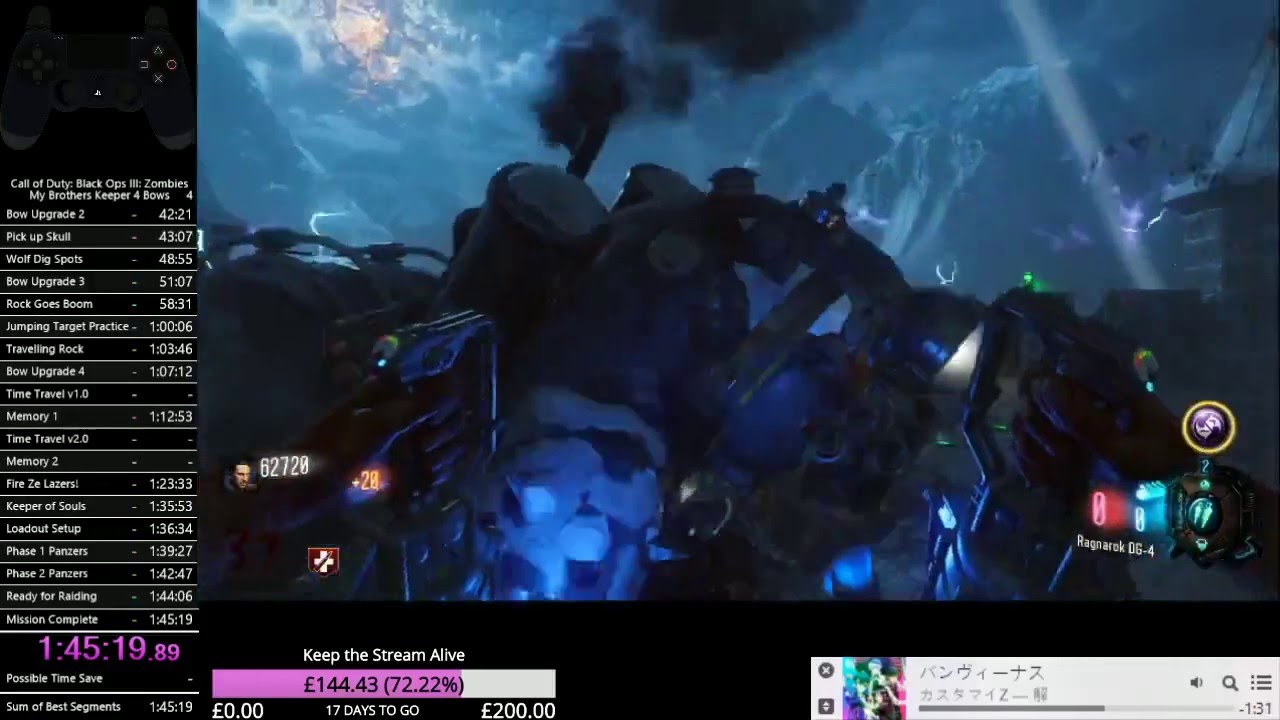Image resolution: width=1280 pixels, height=720 pixels.
Task: Click the game title 'Call of Duty: Black Ops III: Zombies'
Action: 99,183
